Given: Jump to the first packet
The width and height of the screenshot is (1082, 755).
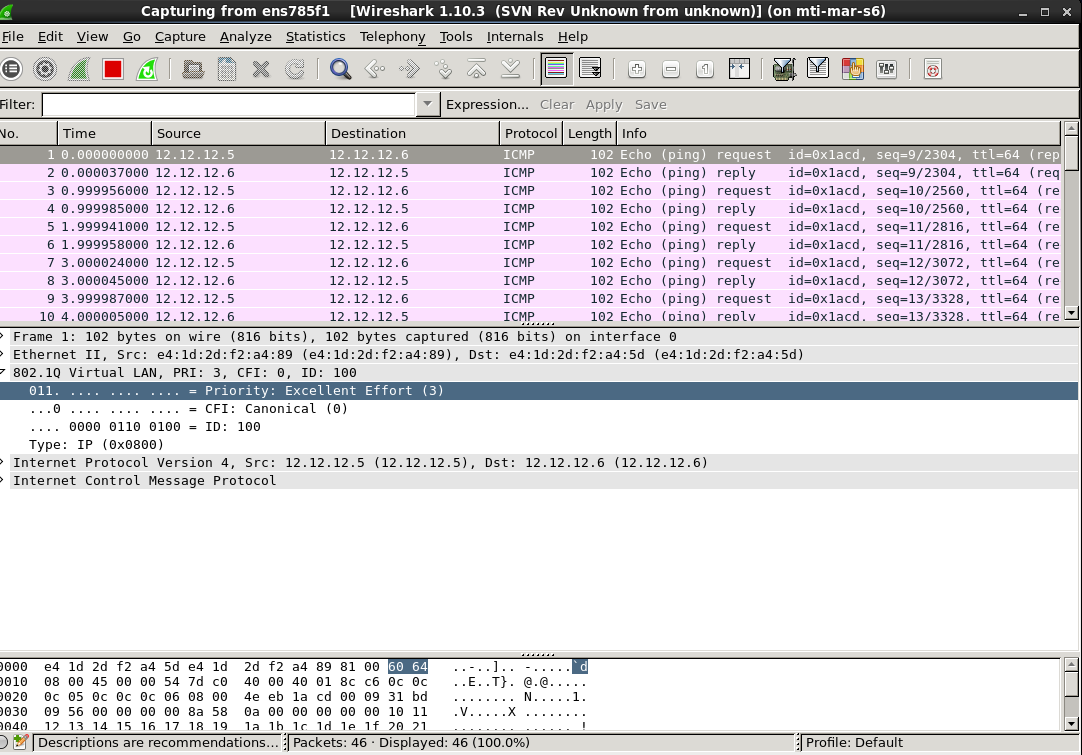Looking at the screenshot, I should pyautogui.click(x=476, y=69).
